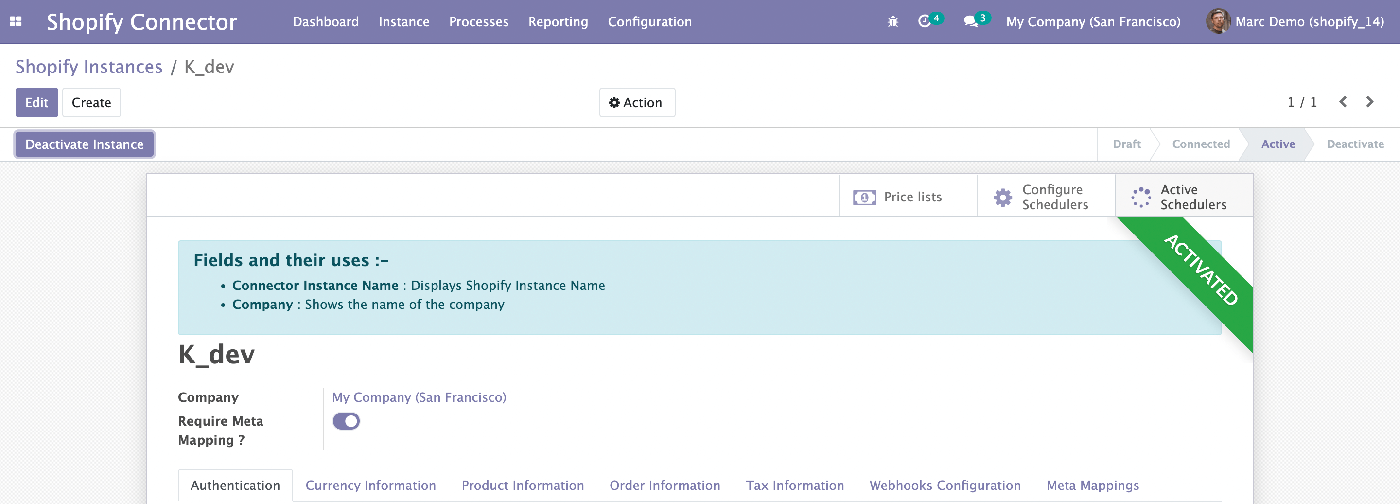The height and width of the screenshot is (504, 1400).
Task: Select the Active status stage
Action: 1278,144
